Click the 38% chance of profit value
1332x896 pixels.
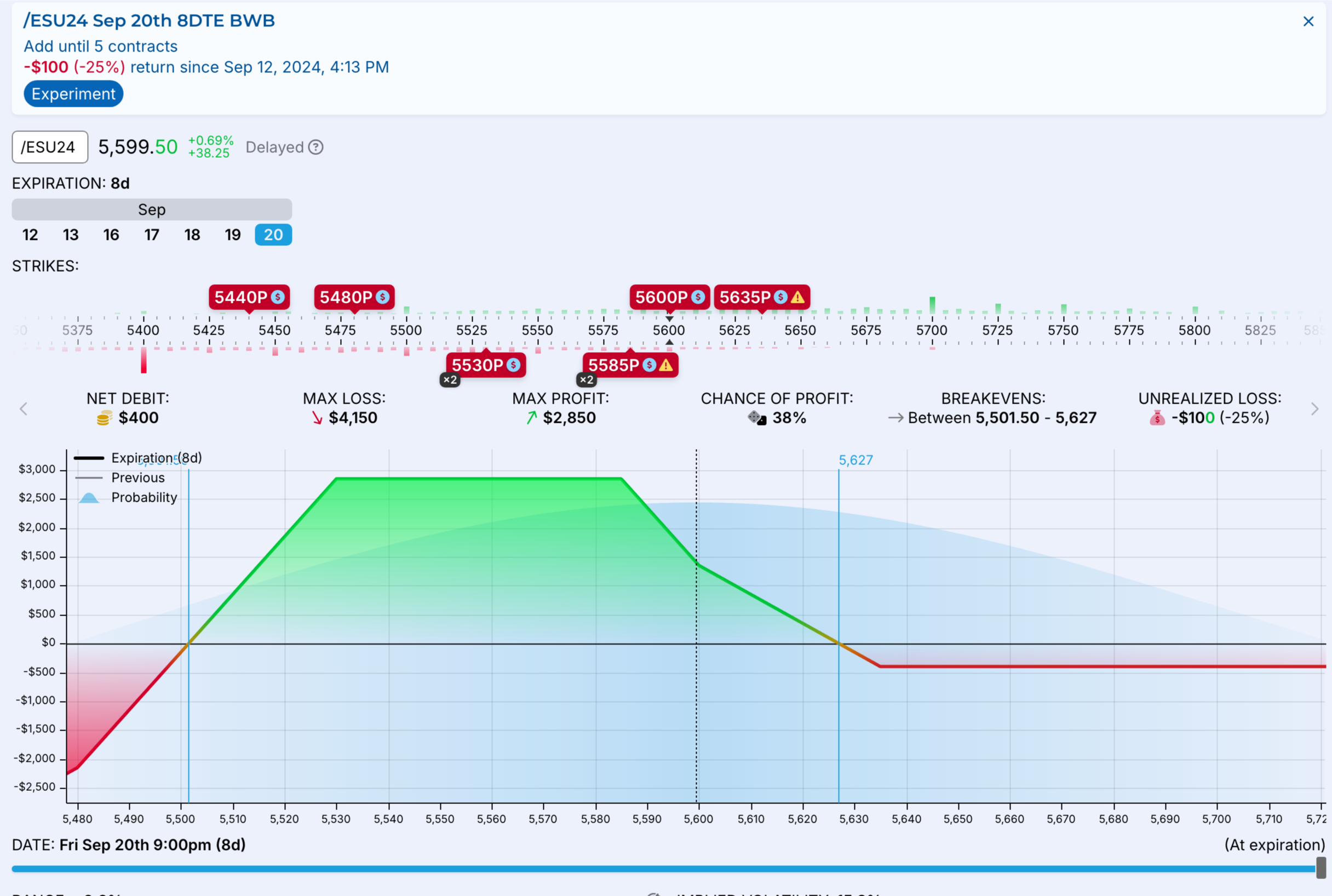[x=789, y=418]
